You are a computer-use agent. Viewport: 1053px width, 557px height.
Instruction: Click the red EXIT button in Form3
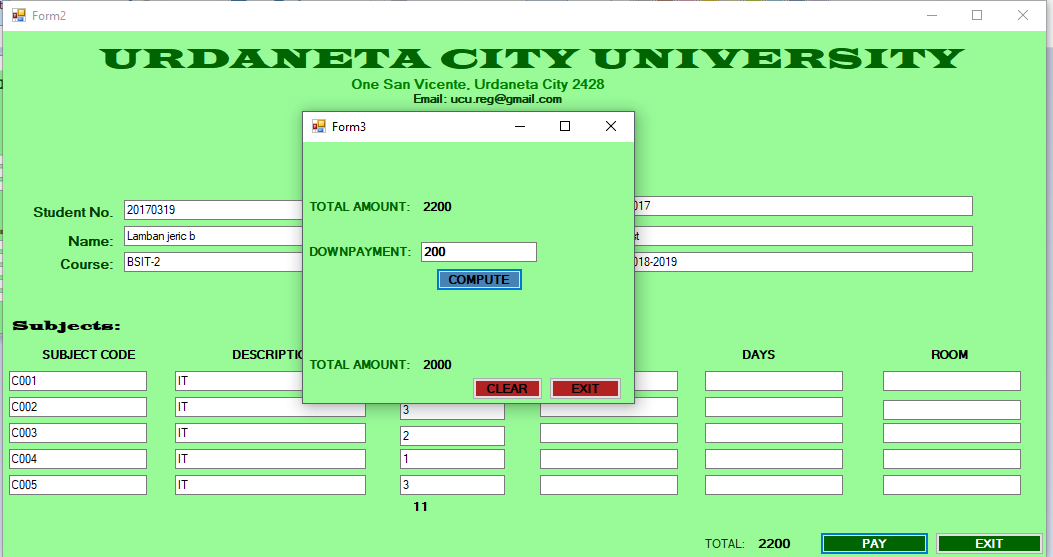point(585,389)
